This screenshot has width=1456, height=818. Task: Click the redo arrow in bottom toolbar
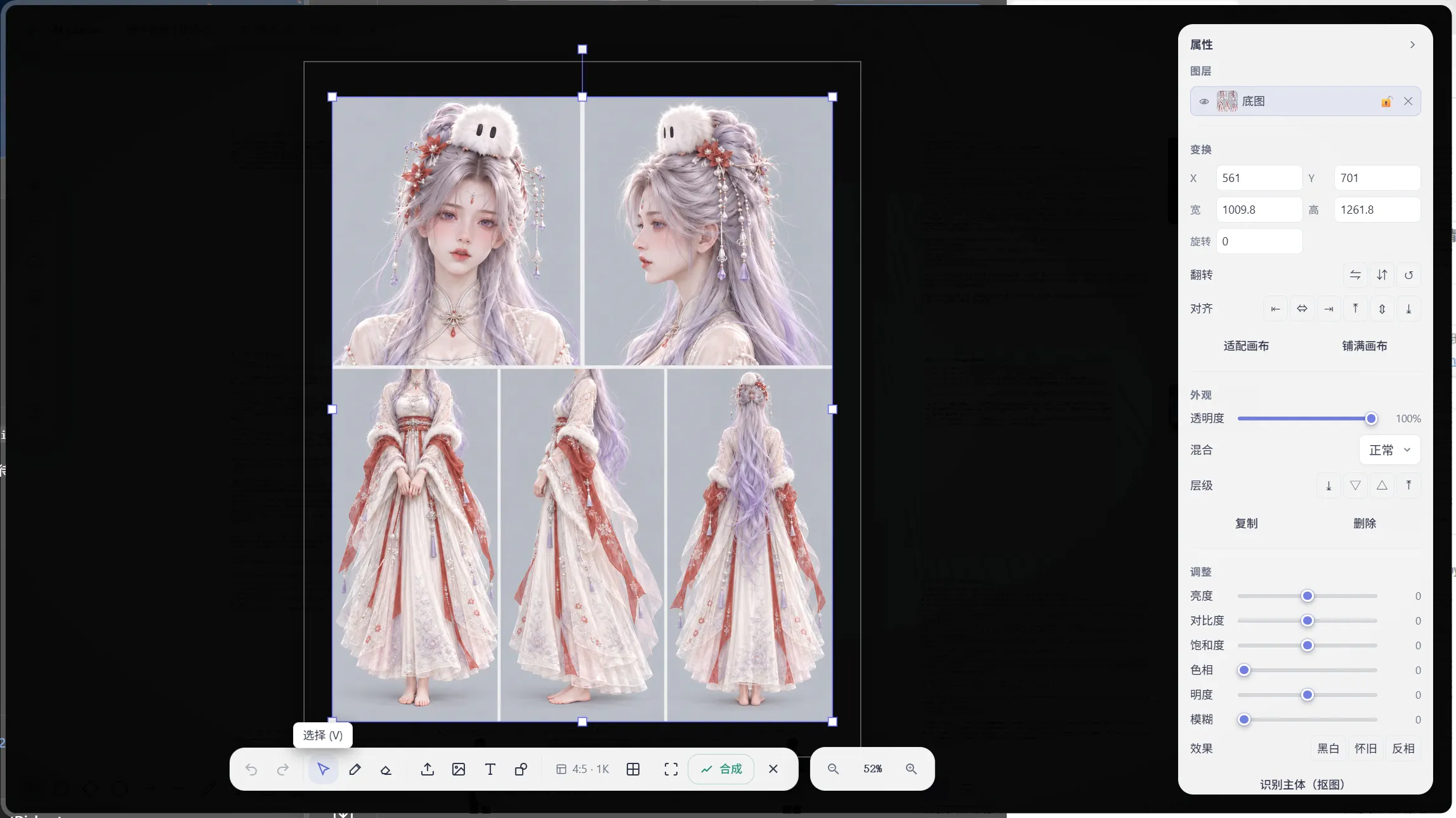[x=283, y=769]
